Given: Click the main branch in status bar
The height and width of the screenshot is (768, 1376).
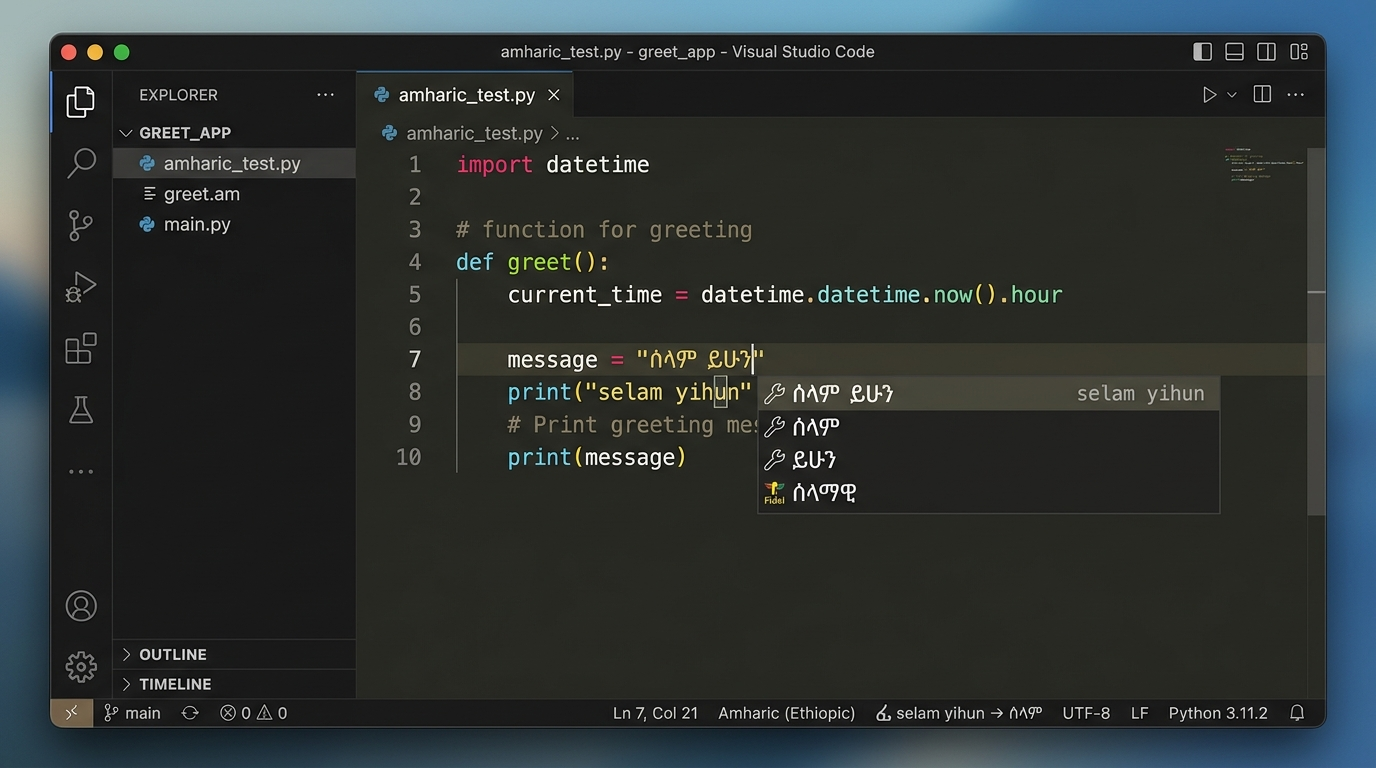Looking at the screenshot, I should pos(132,713).
